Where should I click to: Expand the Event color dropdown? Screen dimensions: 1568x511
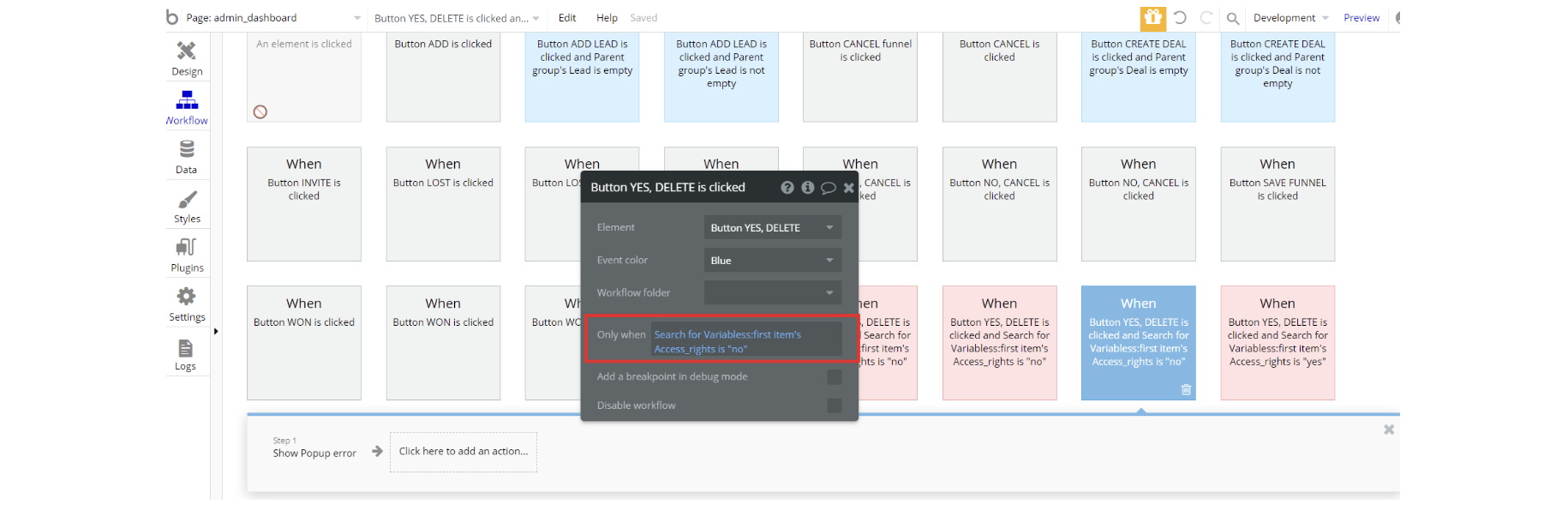click(772, 261)
